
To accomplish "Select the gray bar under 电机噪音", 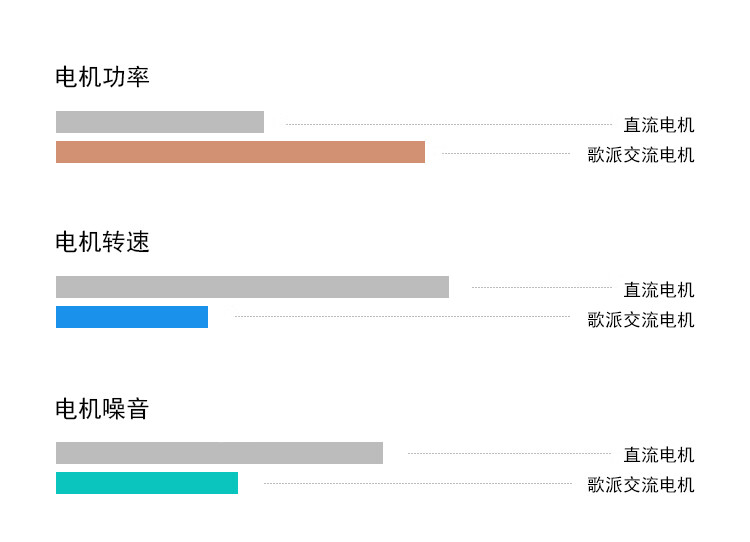I will pyautogui.click(x=219, y=453).
